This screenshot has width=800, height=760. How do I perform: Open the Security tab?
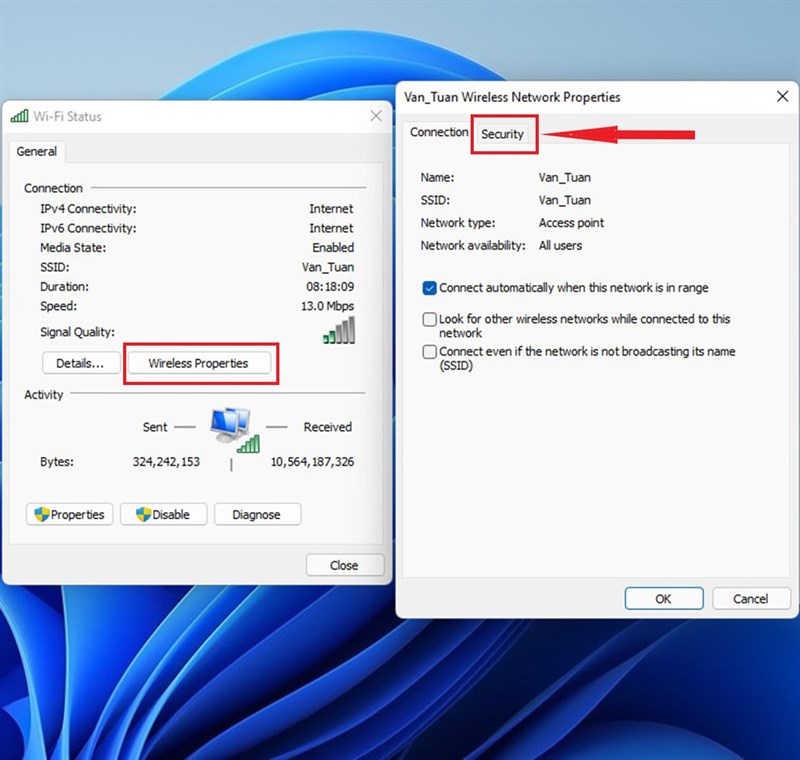click(503, 134)
